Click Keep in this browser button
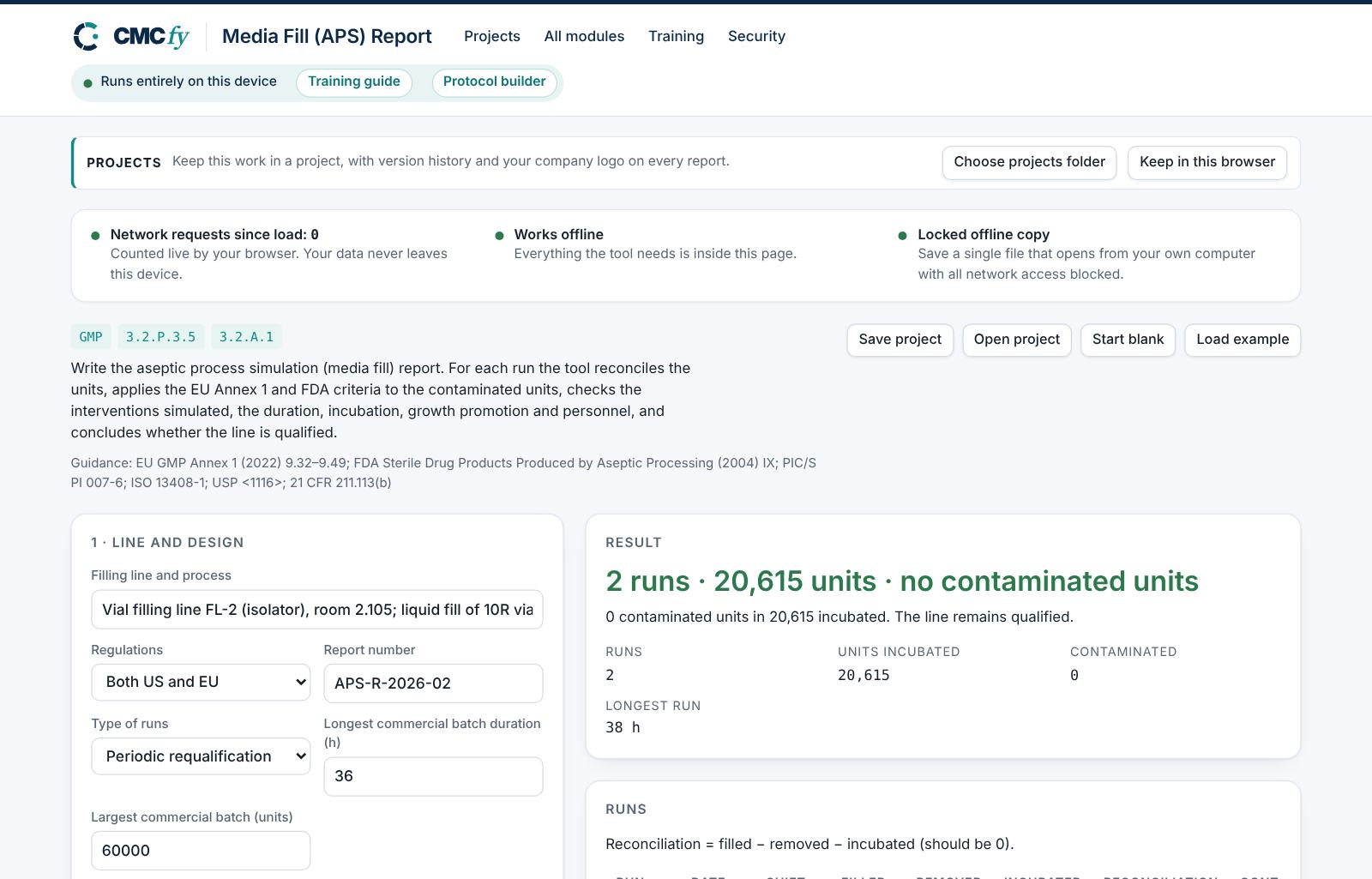The width and height of the screenshot is (1372, 879). pyautogui.click(x=1207, y=162)
